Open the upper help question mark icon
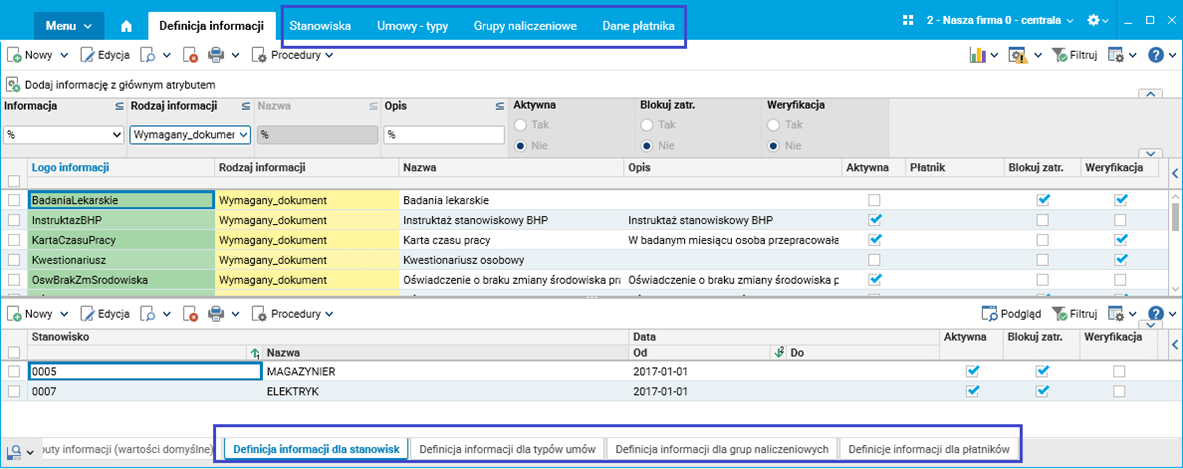The height and width of the screenshot is (469, 1183). tap(1156, 55)
